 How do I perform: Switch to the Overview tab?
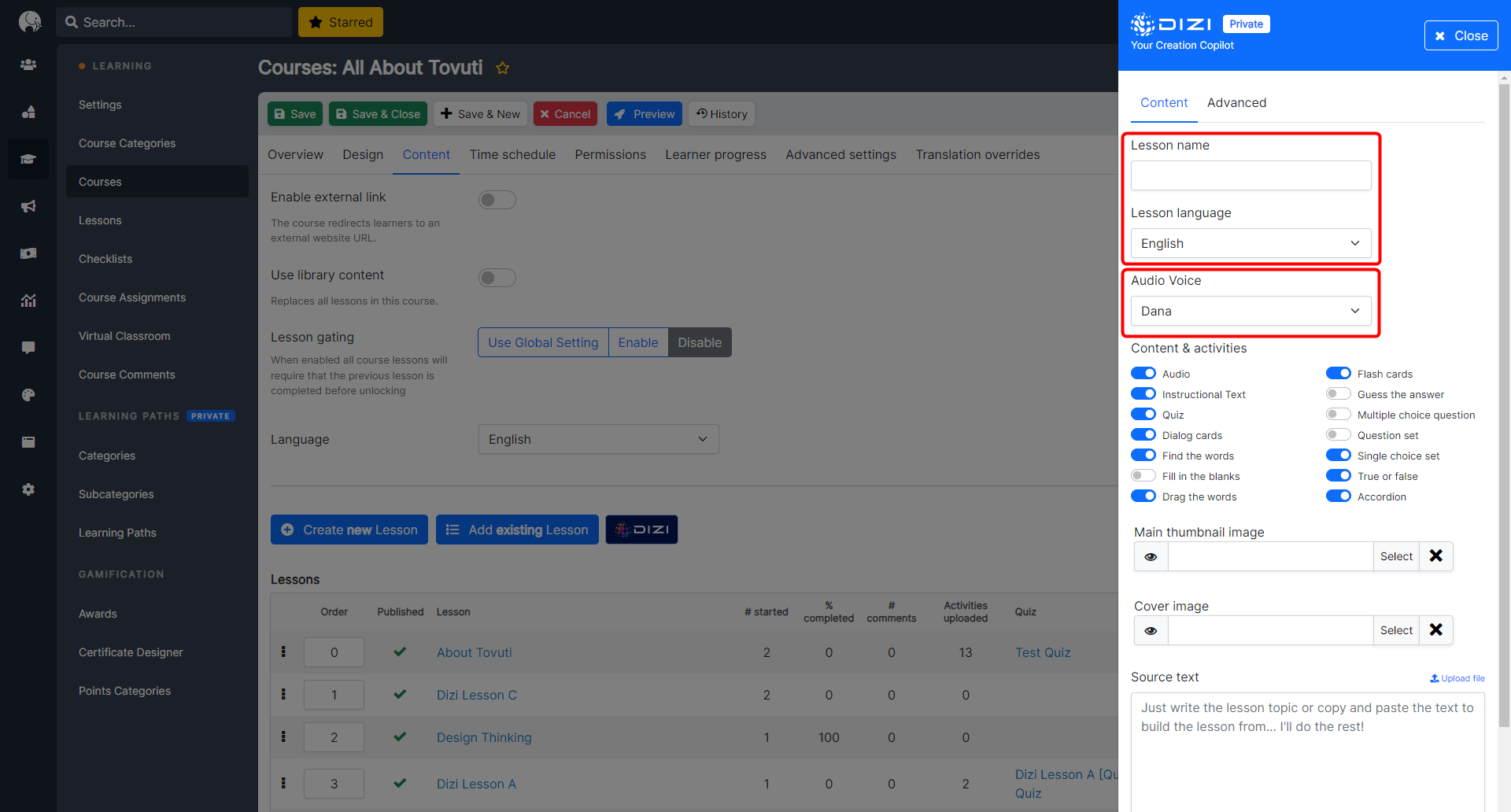tap(295, 155)
